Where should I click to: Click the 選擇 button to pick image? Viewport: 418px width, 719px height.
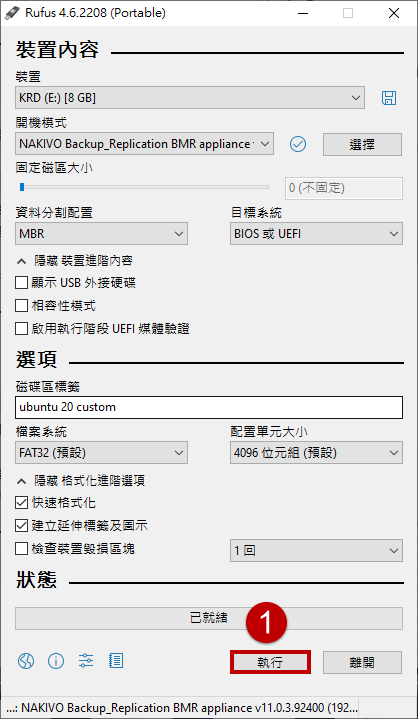pyautogui.click(x=362, y=144)
